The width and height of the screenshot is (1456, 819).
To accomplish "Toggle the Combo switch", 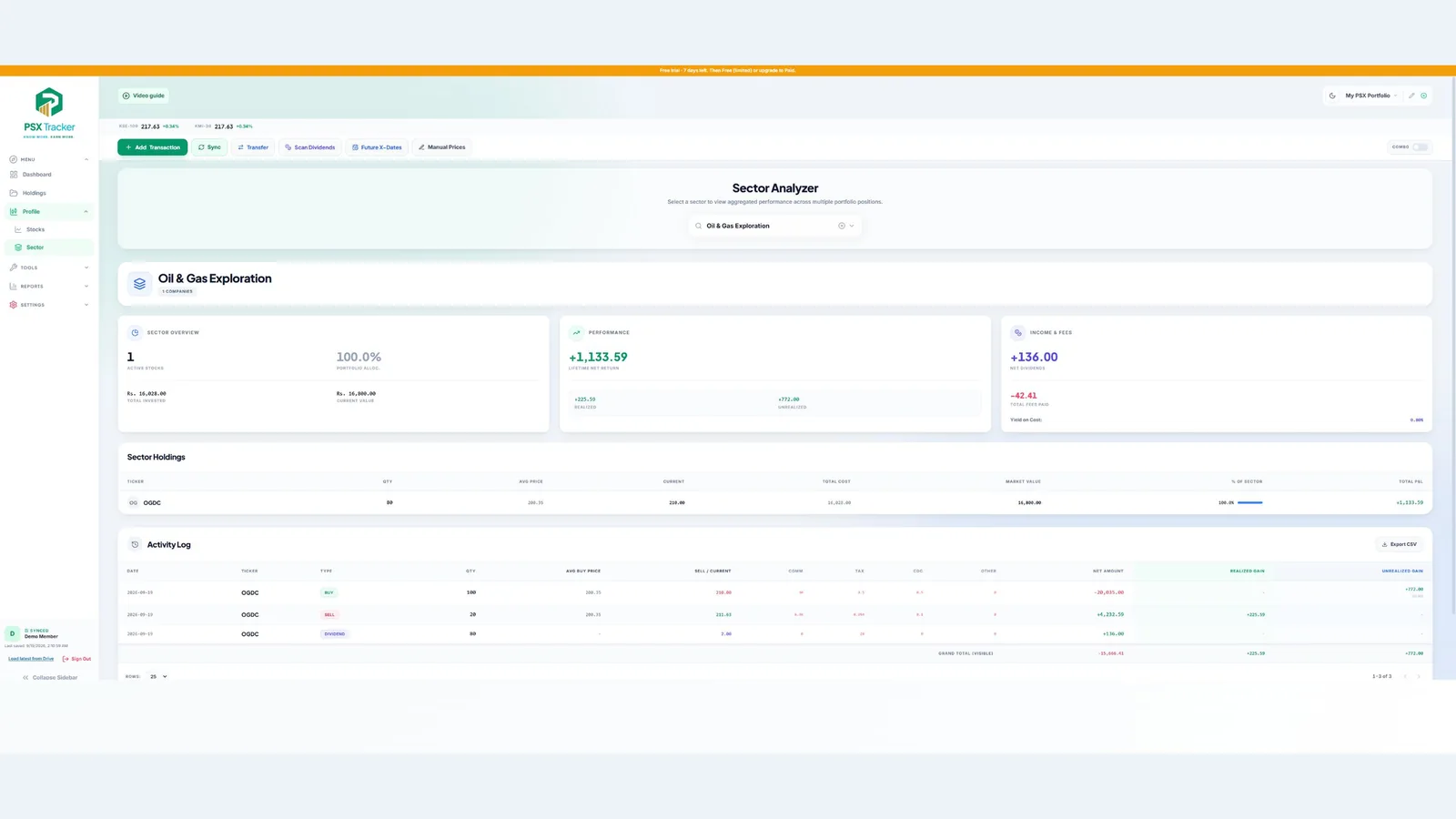I will 1420,147.
